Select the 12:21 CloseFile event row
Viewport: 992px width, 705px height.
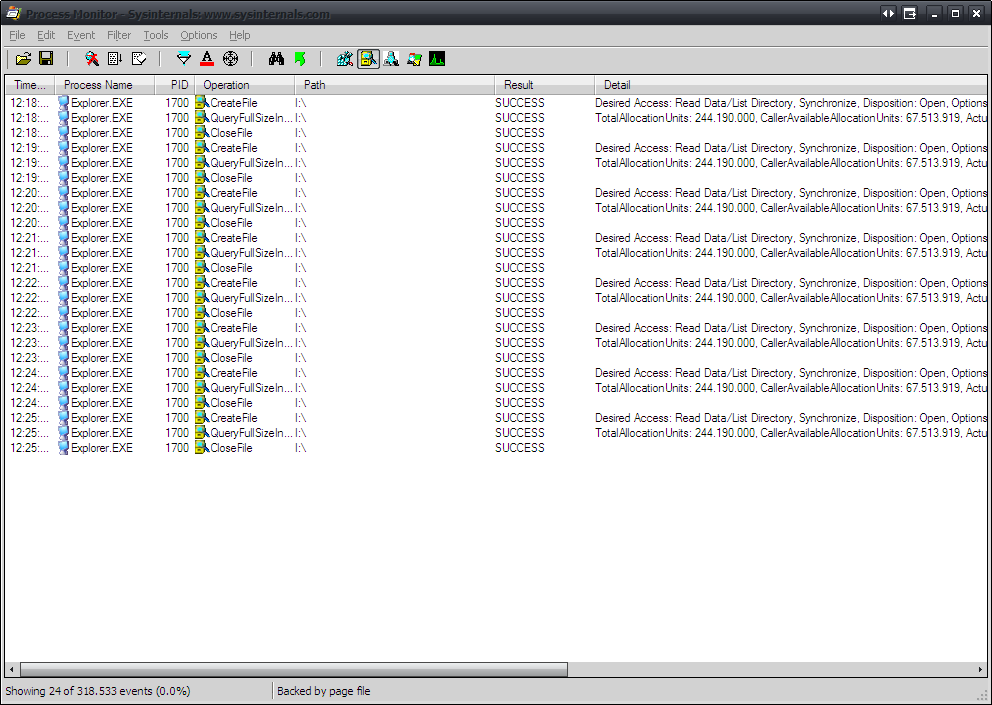496,268
